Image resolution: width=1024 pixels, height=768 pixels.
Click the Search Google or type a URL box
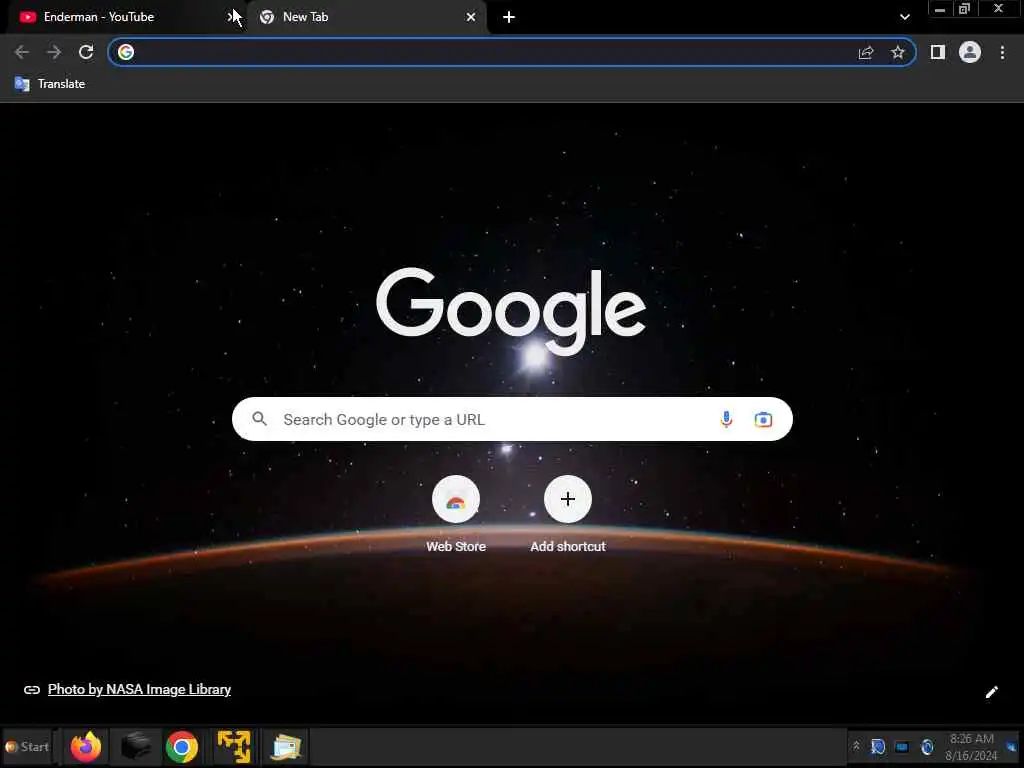click(512, 419)
